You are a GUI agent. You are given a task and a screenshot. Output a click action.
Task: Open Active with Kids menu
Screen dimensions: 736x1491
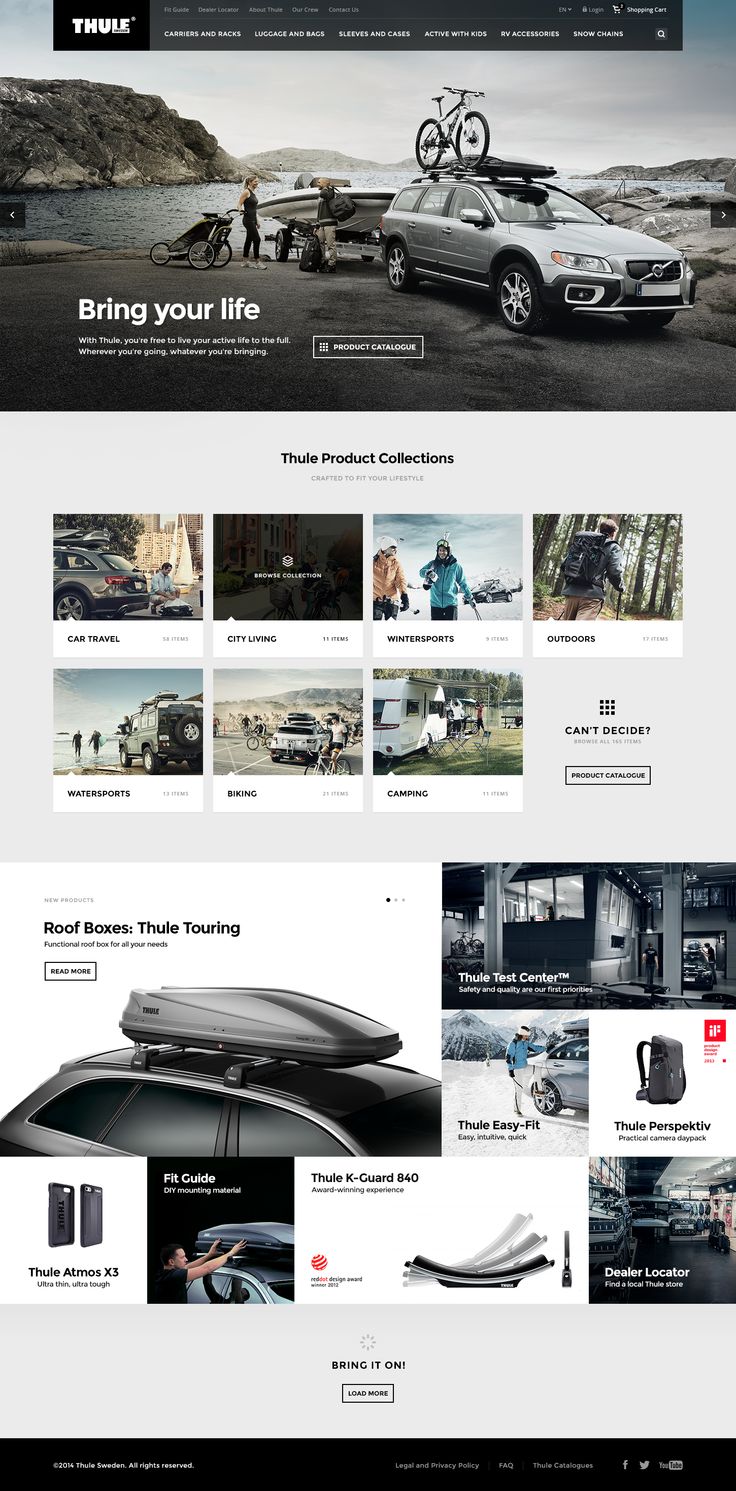tap(456, 34)
